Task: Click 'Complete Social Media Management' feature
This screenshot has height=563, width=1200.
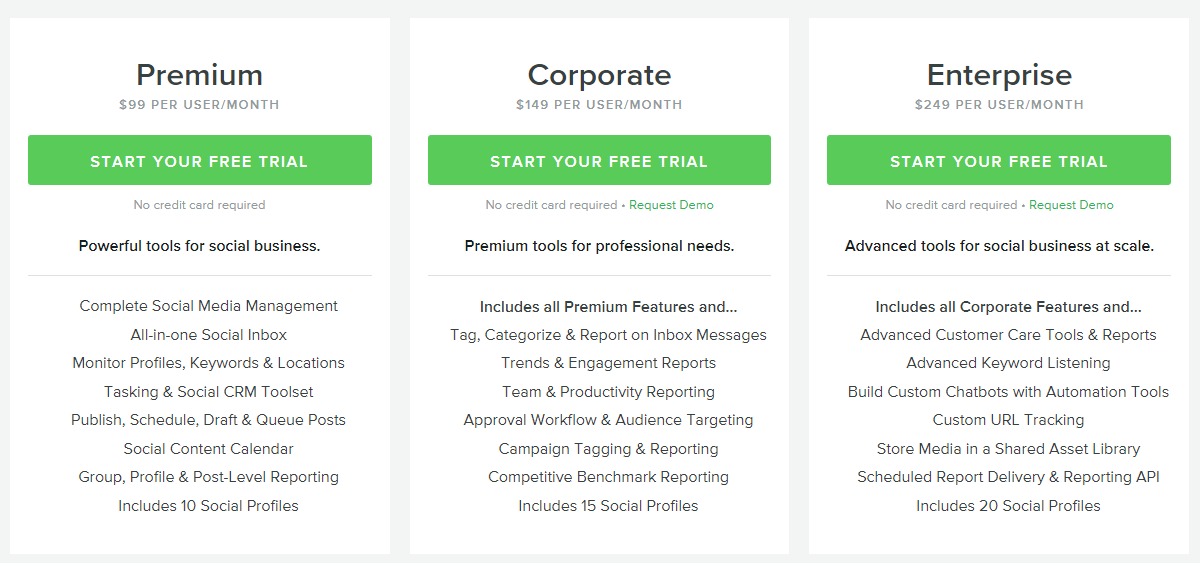Action: 209,306
